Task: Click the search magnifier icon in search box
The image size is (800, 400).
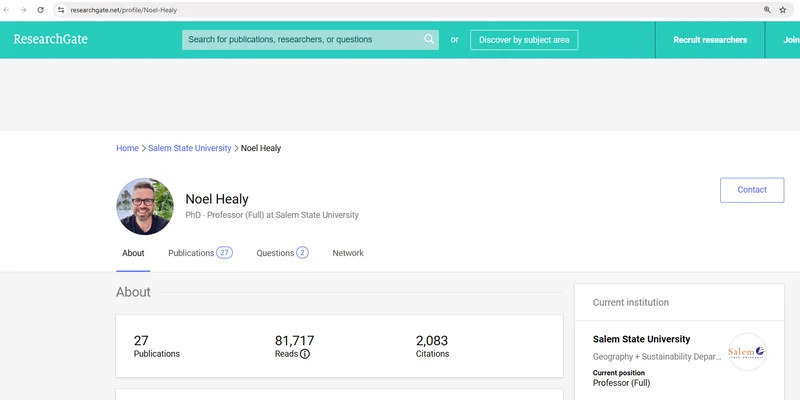Action: [429, 40]
